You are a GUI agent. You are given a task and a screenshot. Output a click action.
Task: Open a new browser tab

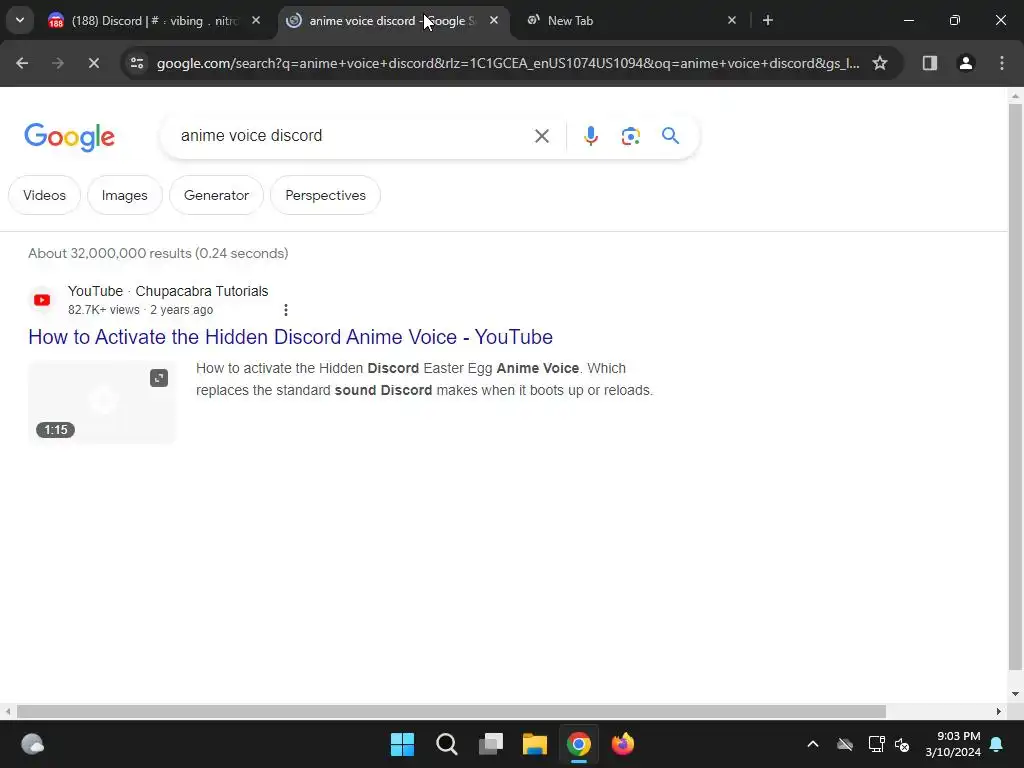(768, 21)
